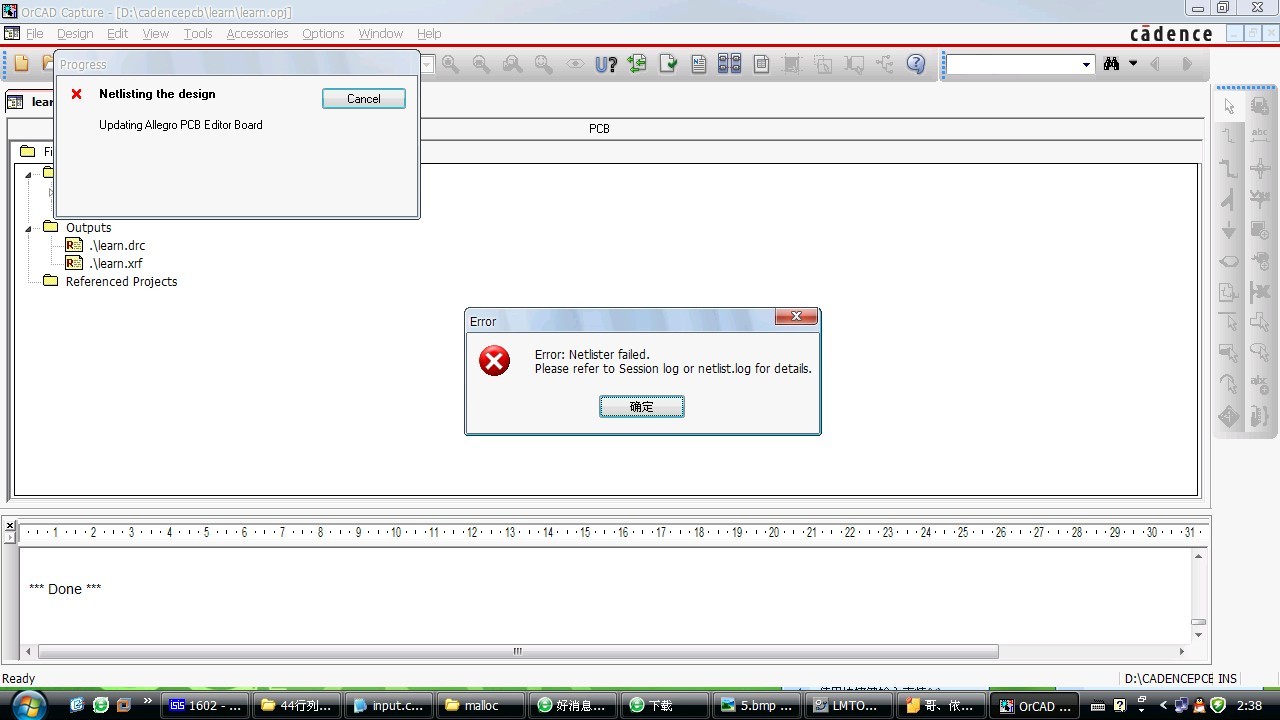The image size is (1280, 720).
Task: Show hidden quick launch icons chevron
Action: 148,701
